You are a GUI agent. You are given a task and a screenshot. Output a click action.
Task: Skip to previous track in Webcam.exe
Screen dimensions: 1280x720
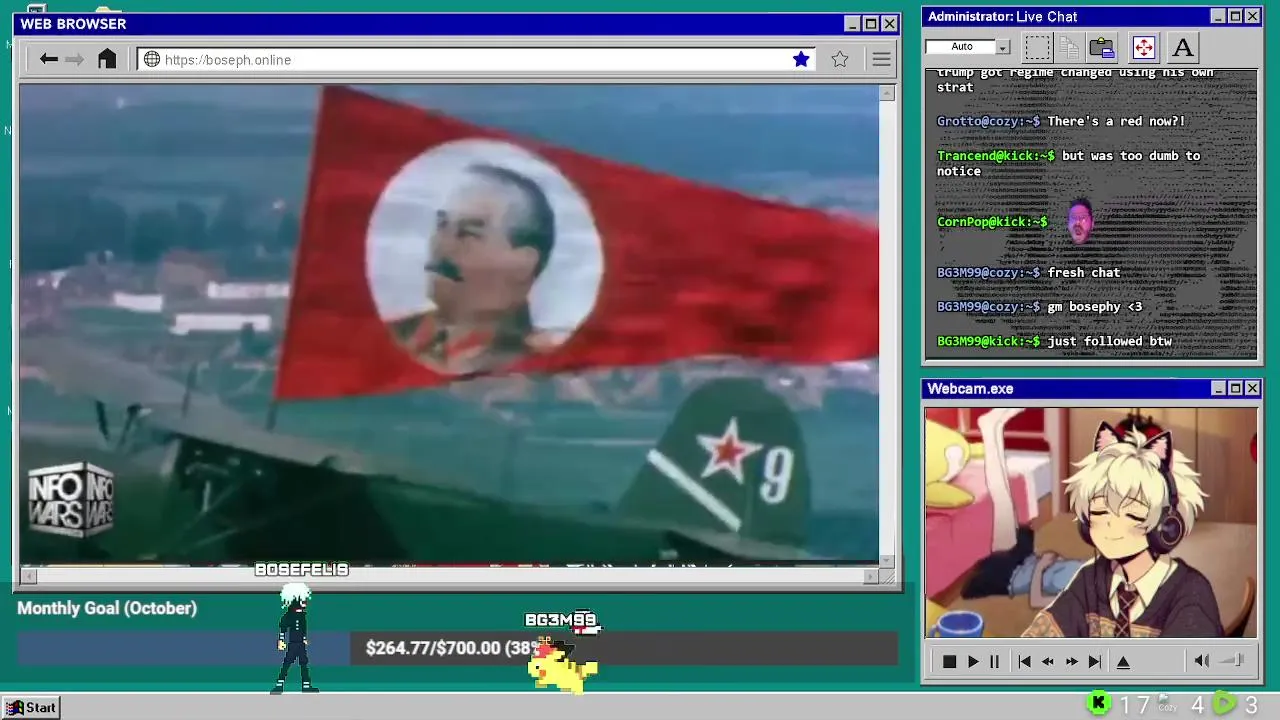pos(1024,661)
